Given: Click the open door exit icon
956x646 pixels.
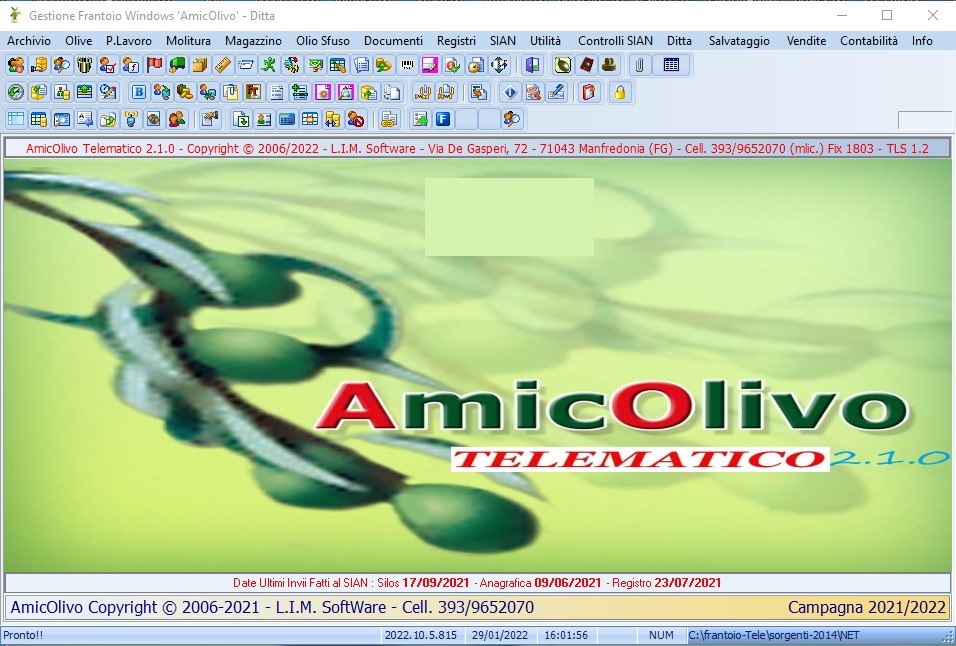Looking at the screenshot, I should pyautogui.click(x=532, y=65).
